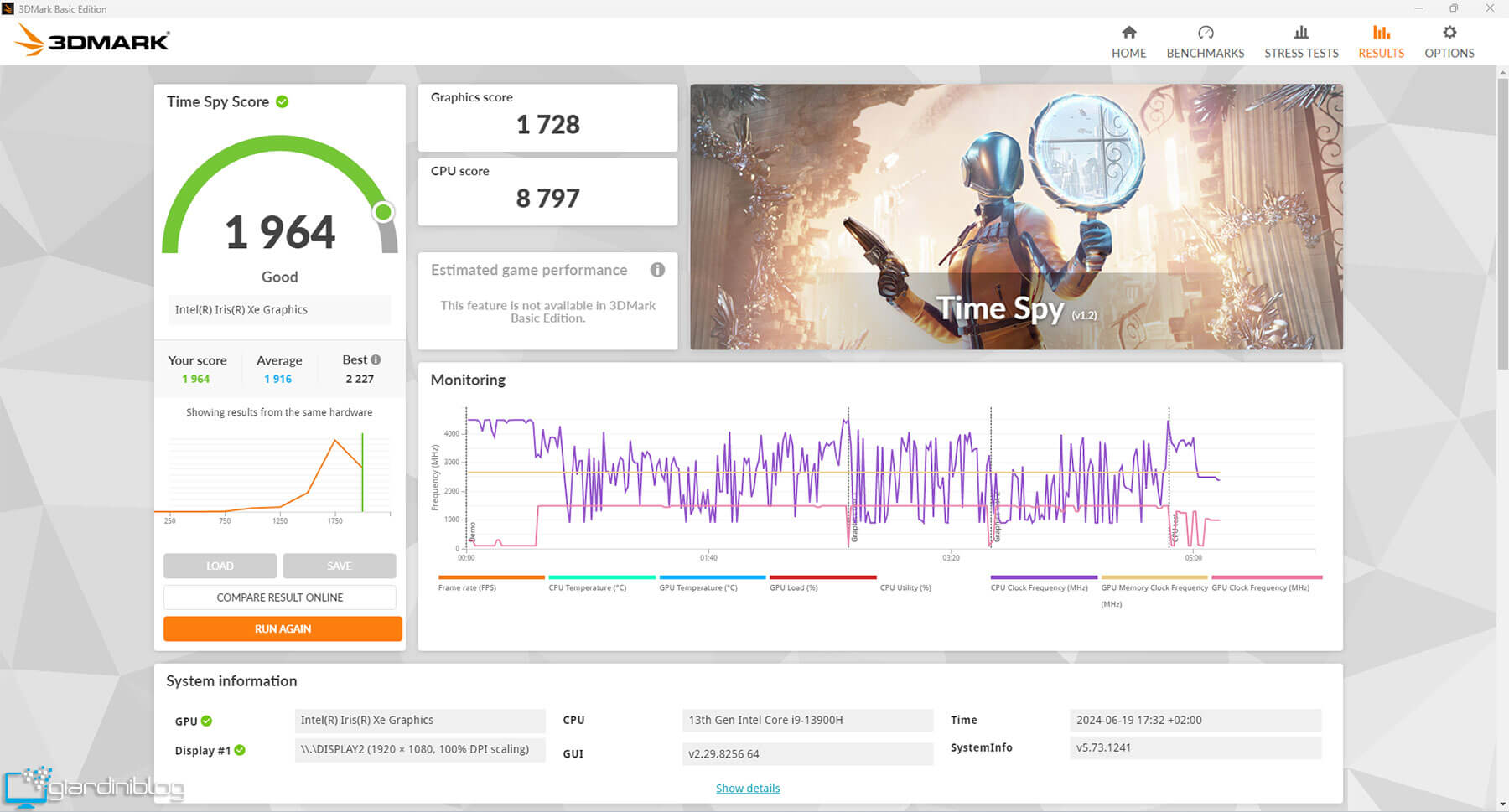Select the Results bars icon
The height and width of the screenshot is (812, 1509).
(x=1381, y=33)
